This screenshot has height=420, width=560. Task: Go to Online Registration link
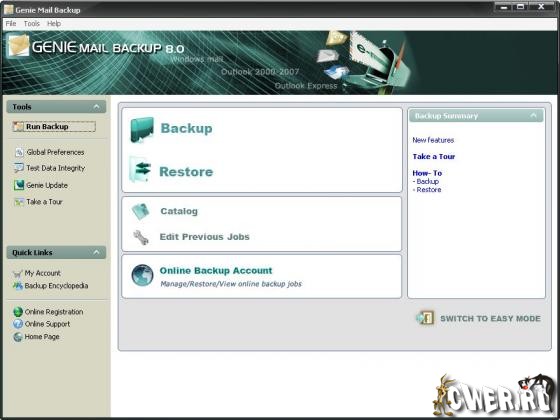pyautogui.click(x=54, y=312)
